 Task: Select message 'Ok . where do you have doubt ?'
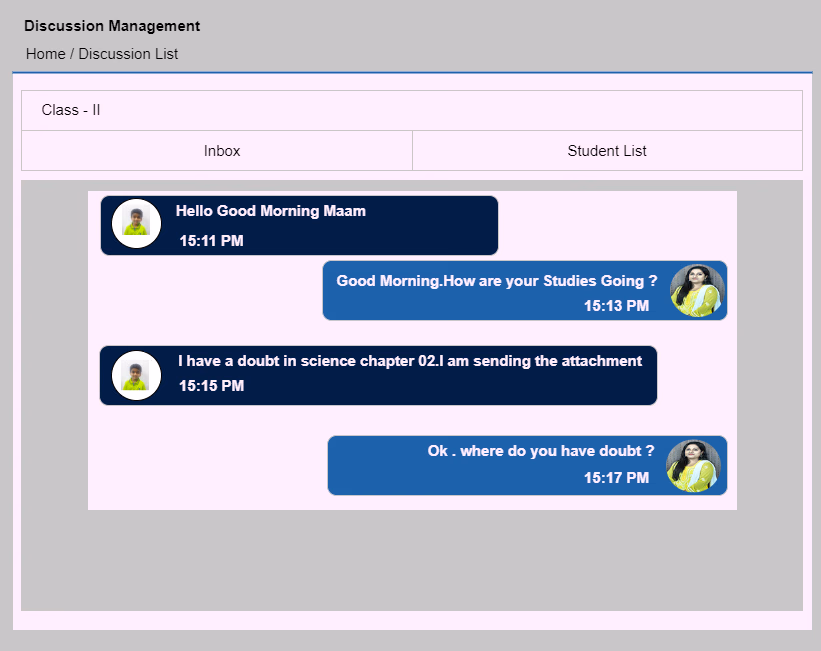(541, 451)
